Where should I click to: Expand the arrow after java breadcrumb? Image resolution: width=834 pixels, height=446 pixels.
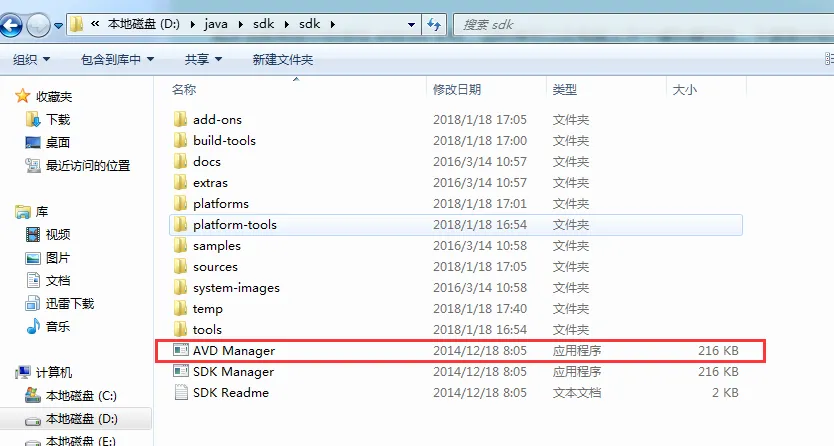tap(240, 24)
